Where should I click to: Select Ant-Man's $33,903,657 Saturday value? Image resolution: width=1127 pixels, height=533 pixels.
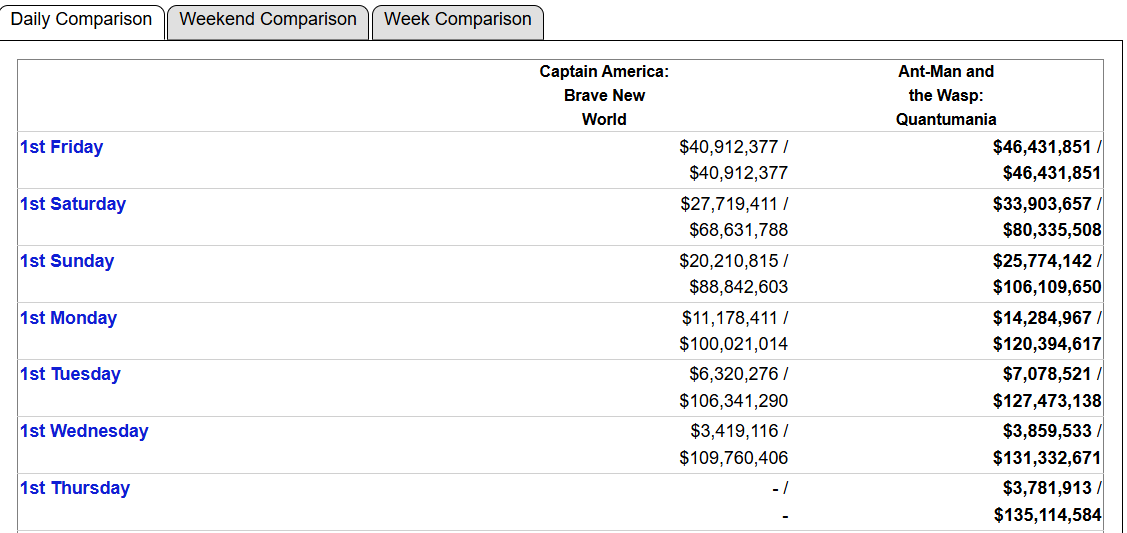1042,204
